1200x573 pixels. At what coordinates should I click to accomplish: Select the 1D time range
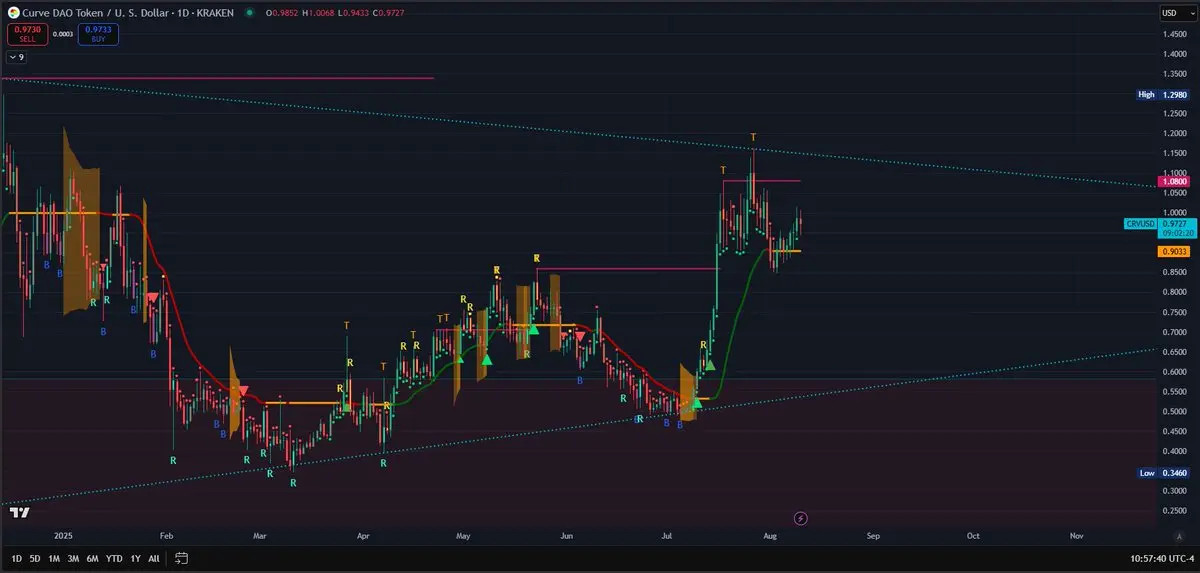tap(16, 558)
